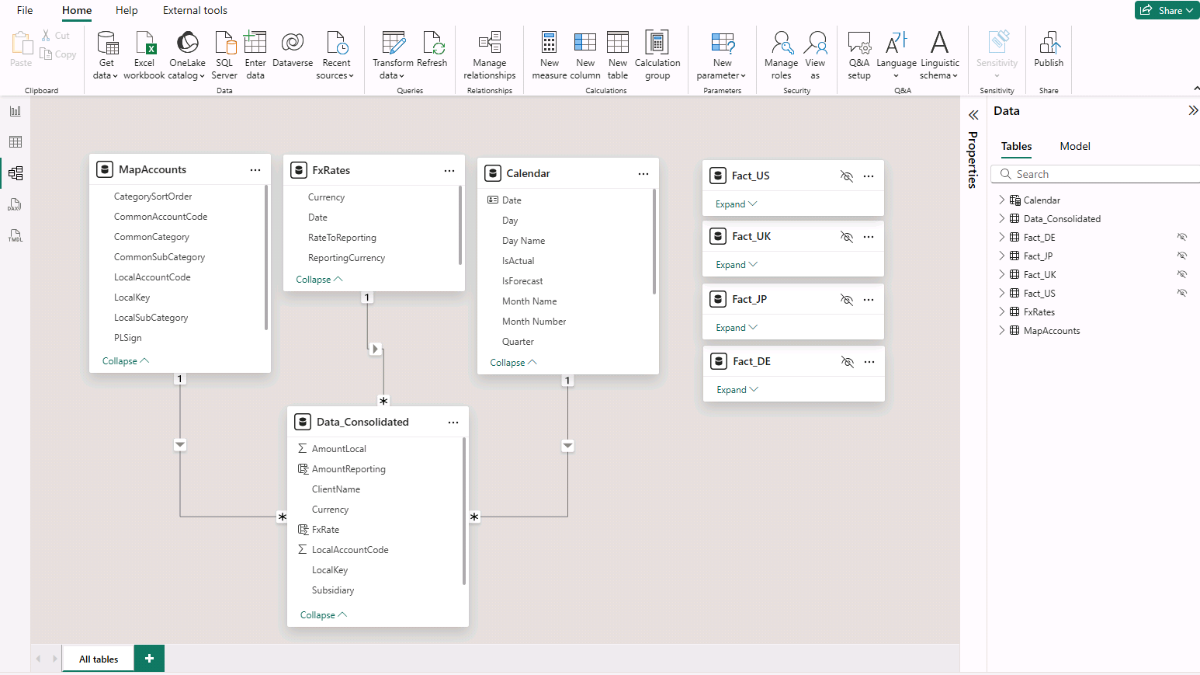The height and width of the screenshot is (675, 1200).
Task: Create a New measure
Action: click(x=549, y=44)
